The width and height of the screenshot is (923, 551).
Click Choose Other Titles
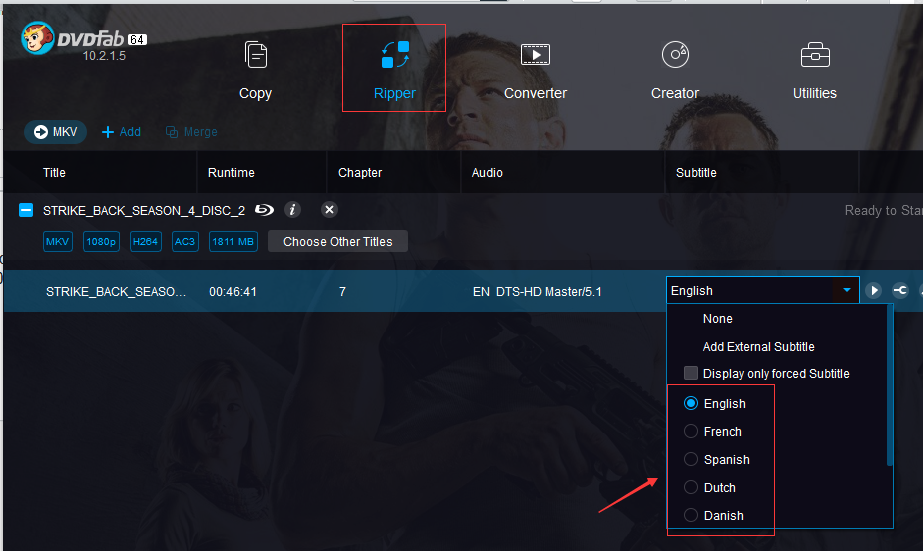(338, 241)
